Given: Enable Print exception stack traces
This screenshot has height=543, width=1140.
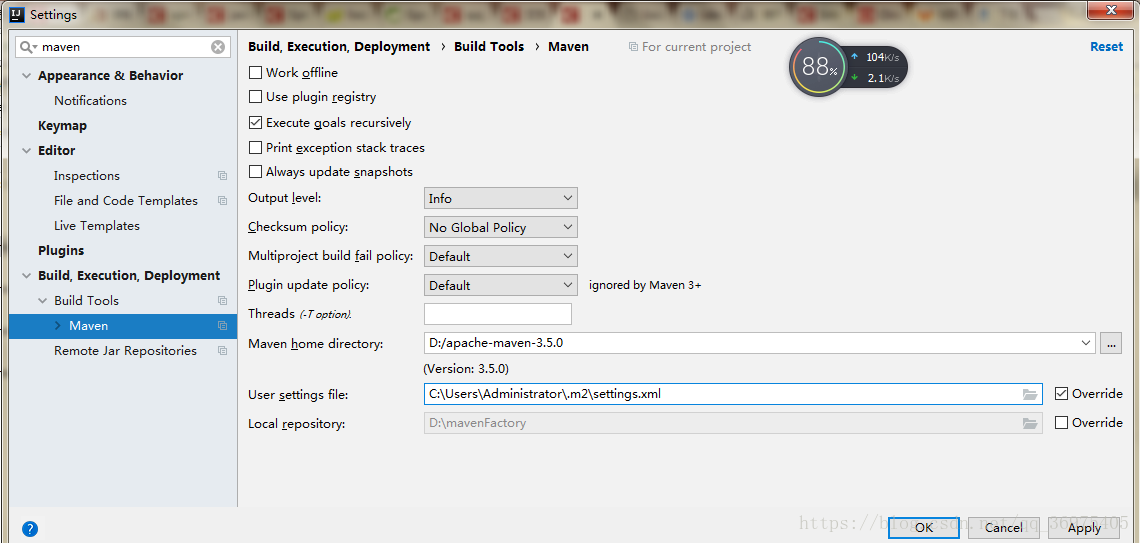Looking at the screenshot, I should pos(255,148).
